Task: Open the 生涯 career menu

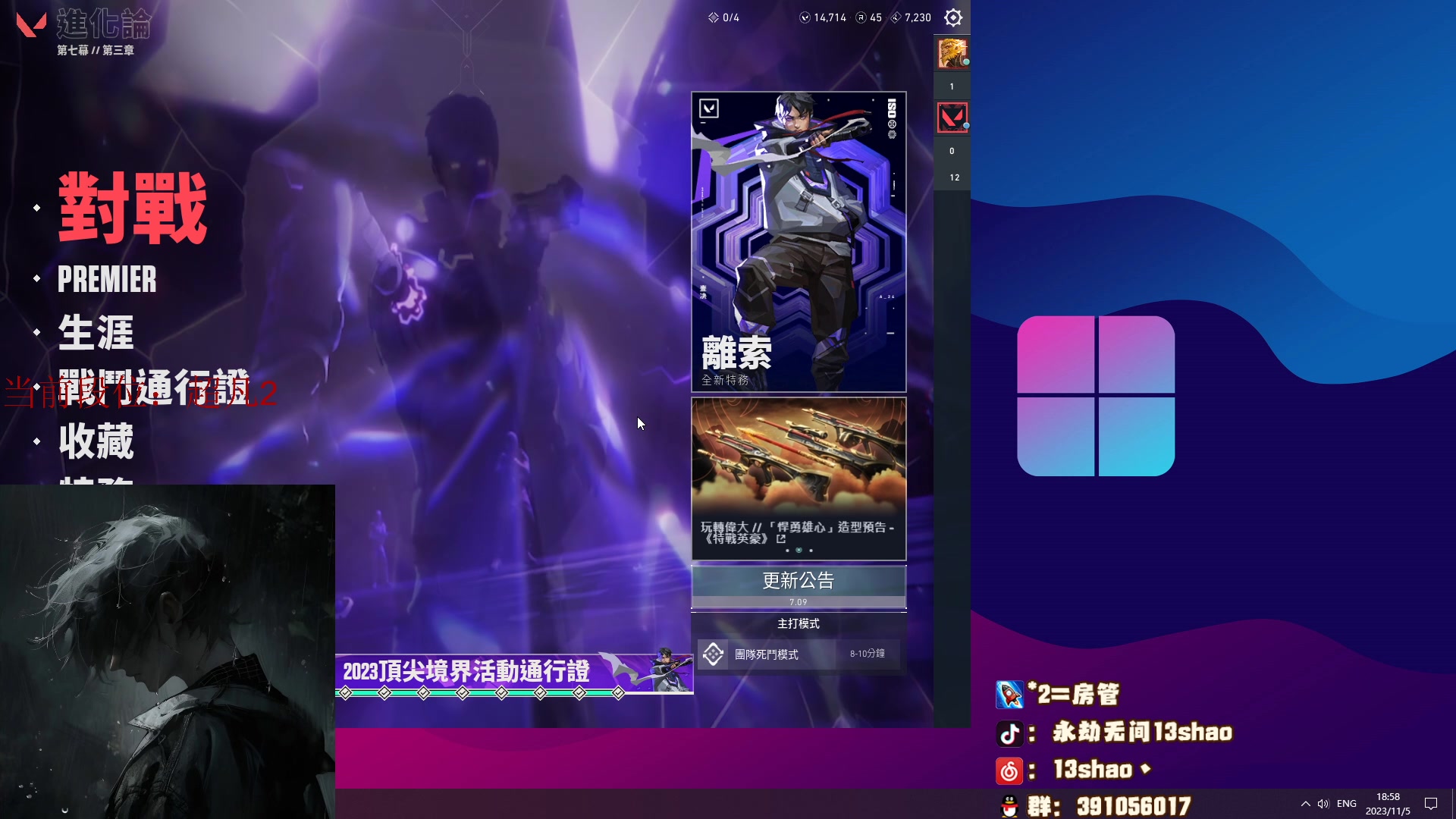Action: [x=96, y=332]
